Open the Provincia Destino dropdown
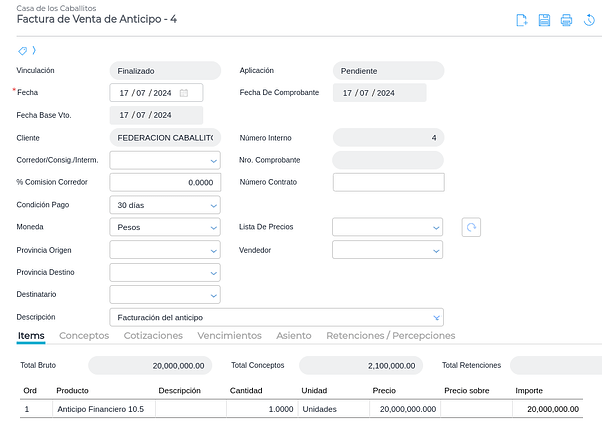Viewport: 602px width, 427px height. (214, 272)
